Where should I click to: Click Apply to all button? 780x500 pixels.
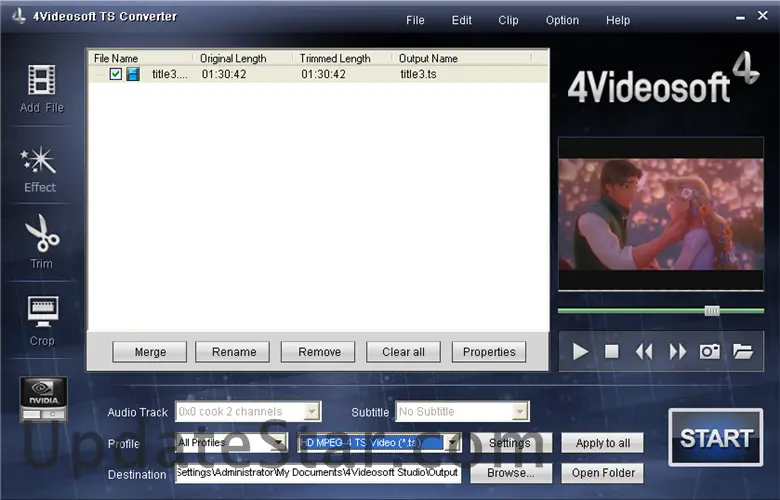point(602,443)
